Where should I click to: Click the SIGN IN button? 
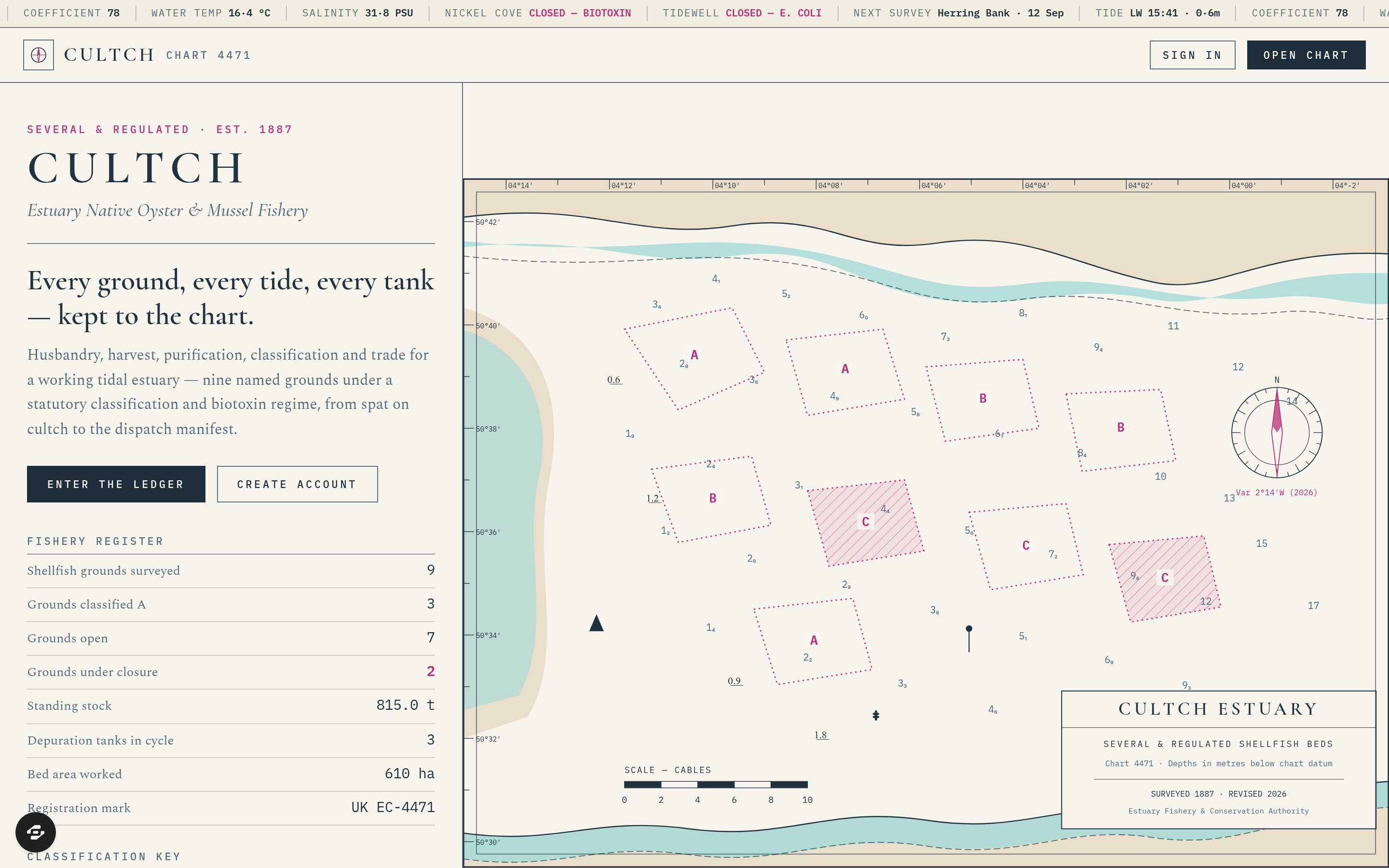[1192, 55]
